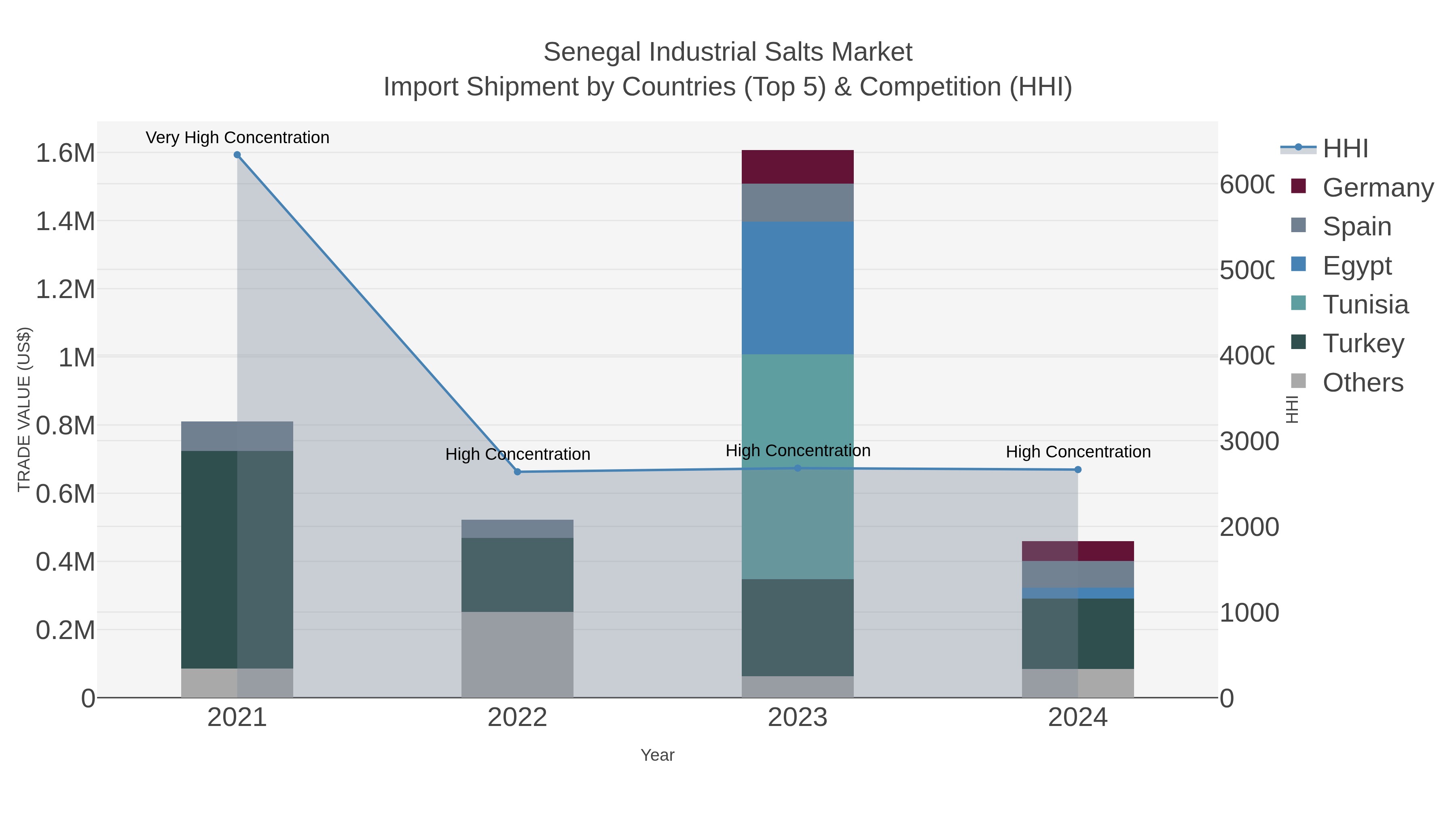
Task: Click the Others segment of the 2022 bar
Action: tap(517, 654)
